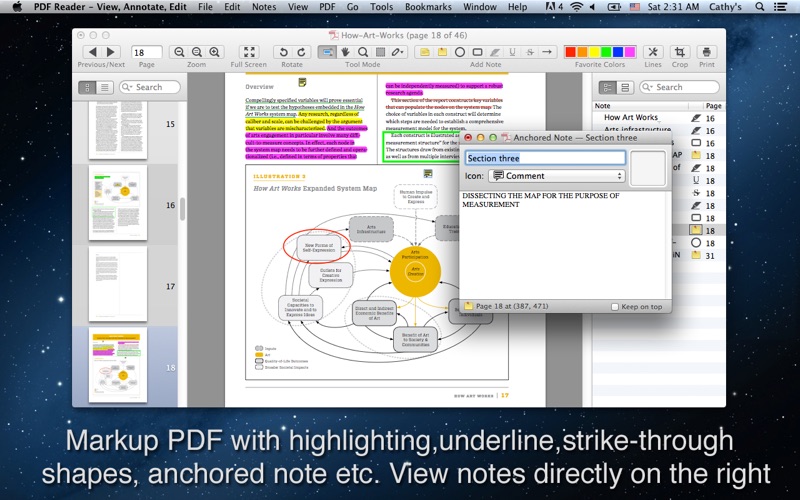The image size is (800, 500).
Task: Add a strike-through note from toolbar
Action: (530, 52)
